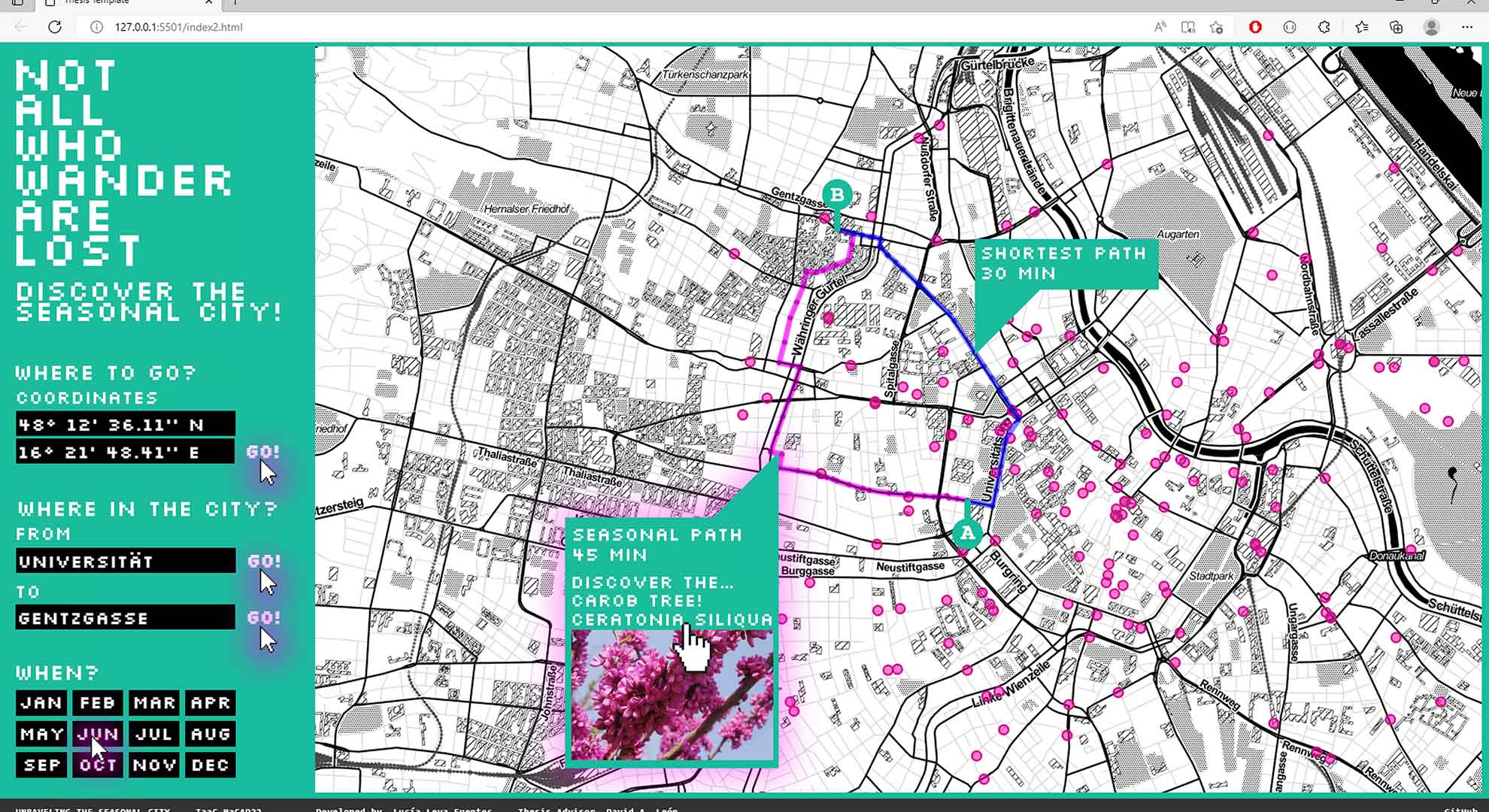The width and height of the screenshot is (1489, 812).
Task: Select the SEP month button
Action: (41, 765)
